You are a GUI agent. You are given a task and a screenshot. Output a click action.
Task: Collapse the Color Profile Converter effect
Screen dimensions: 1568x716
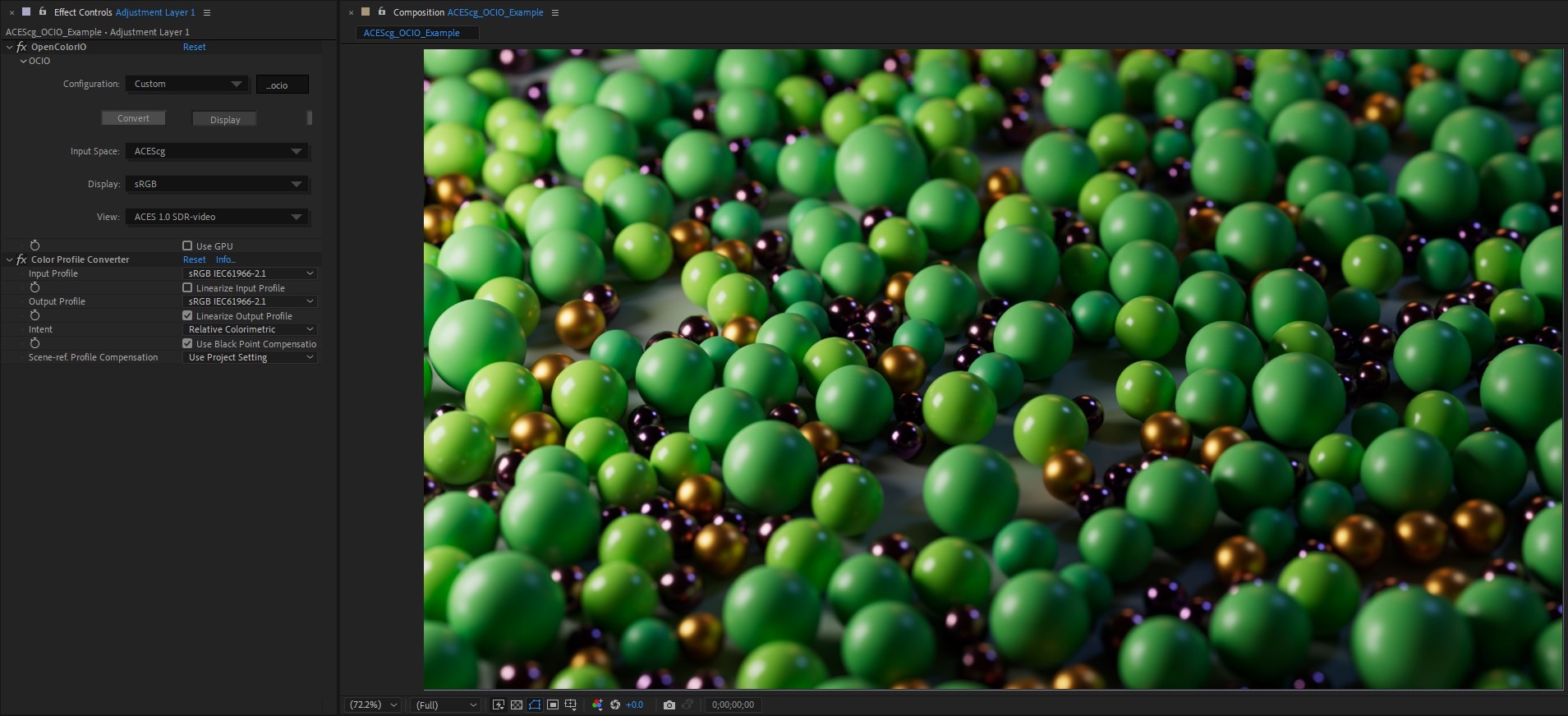pos(10,259)
